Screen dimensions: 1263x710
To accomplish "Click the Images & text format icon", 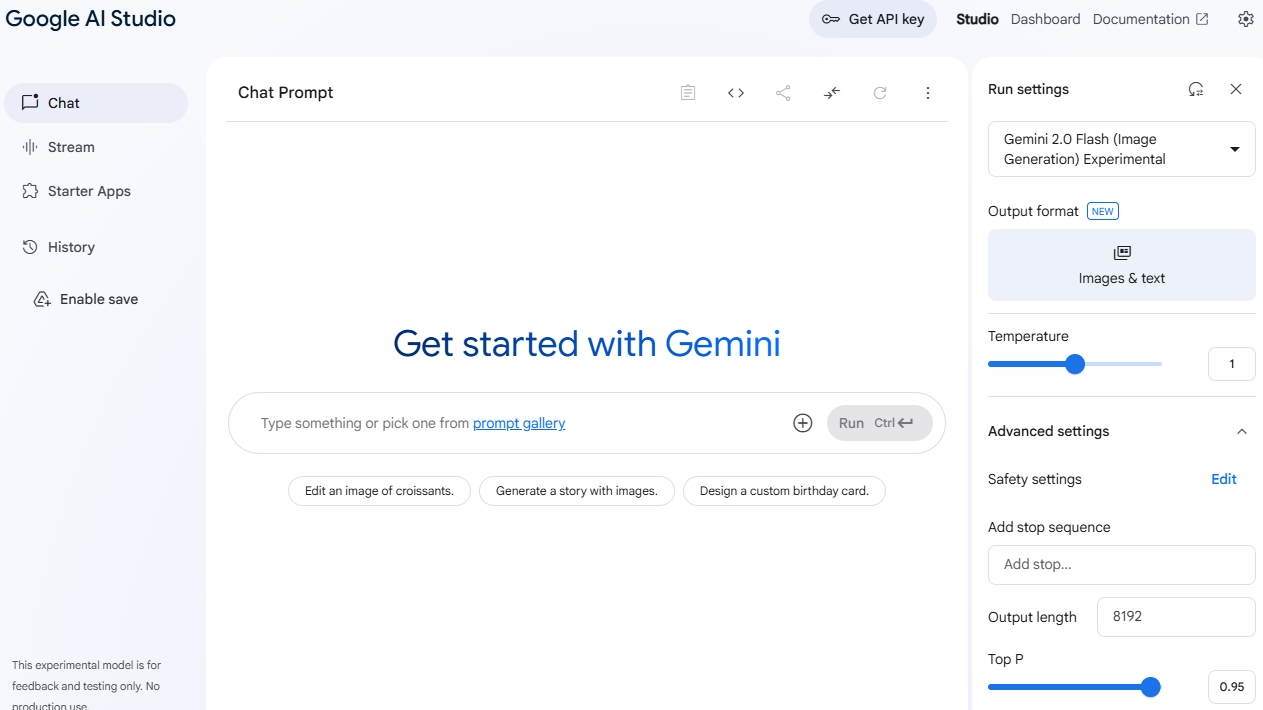I will pyautogui.click(x=1122, y=253).
